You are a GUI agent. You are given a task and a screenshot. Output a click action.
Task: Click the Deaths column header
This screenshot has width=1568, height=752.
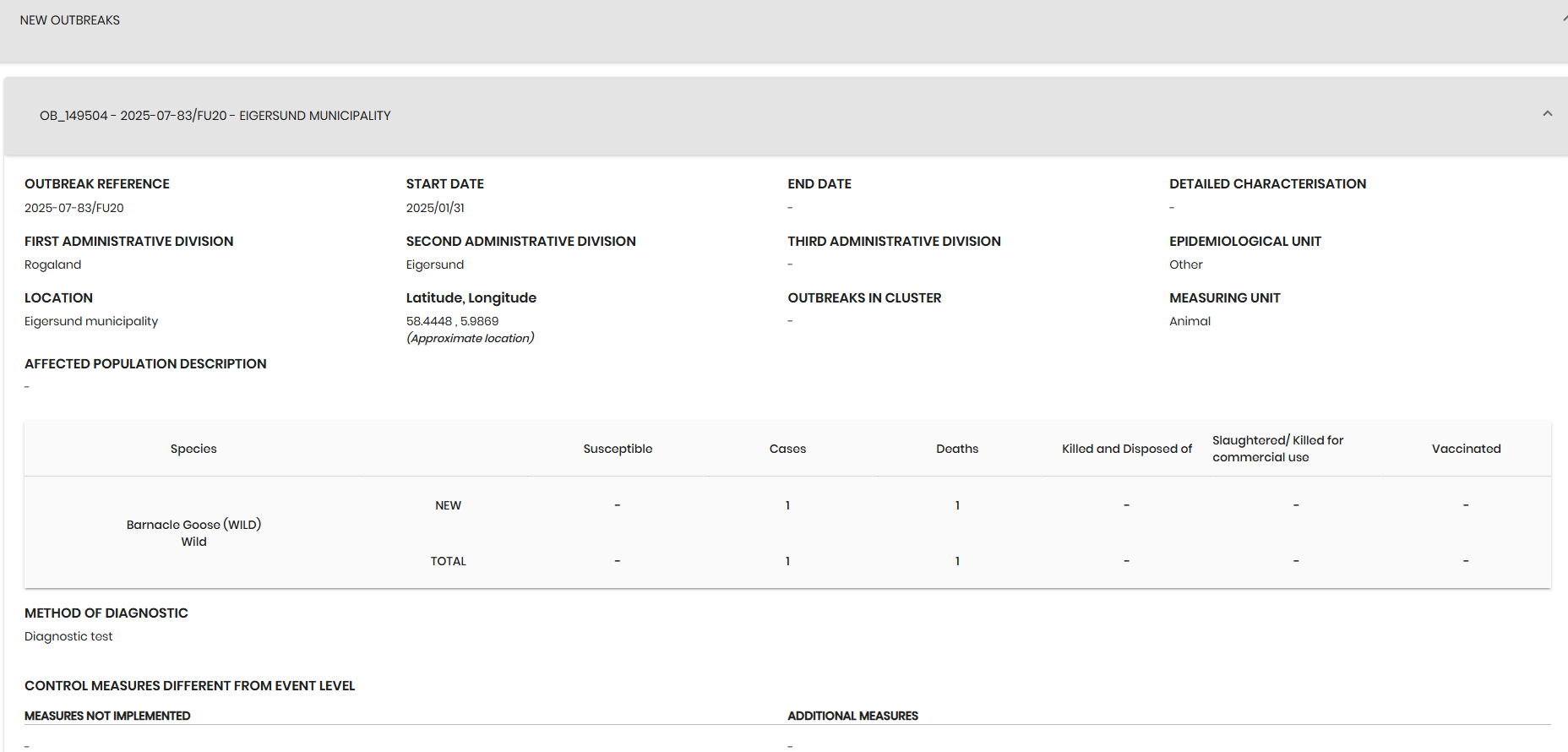[957, 449]
